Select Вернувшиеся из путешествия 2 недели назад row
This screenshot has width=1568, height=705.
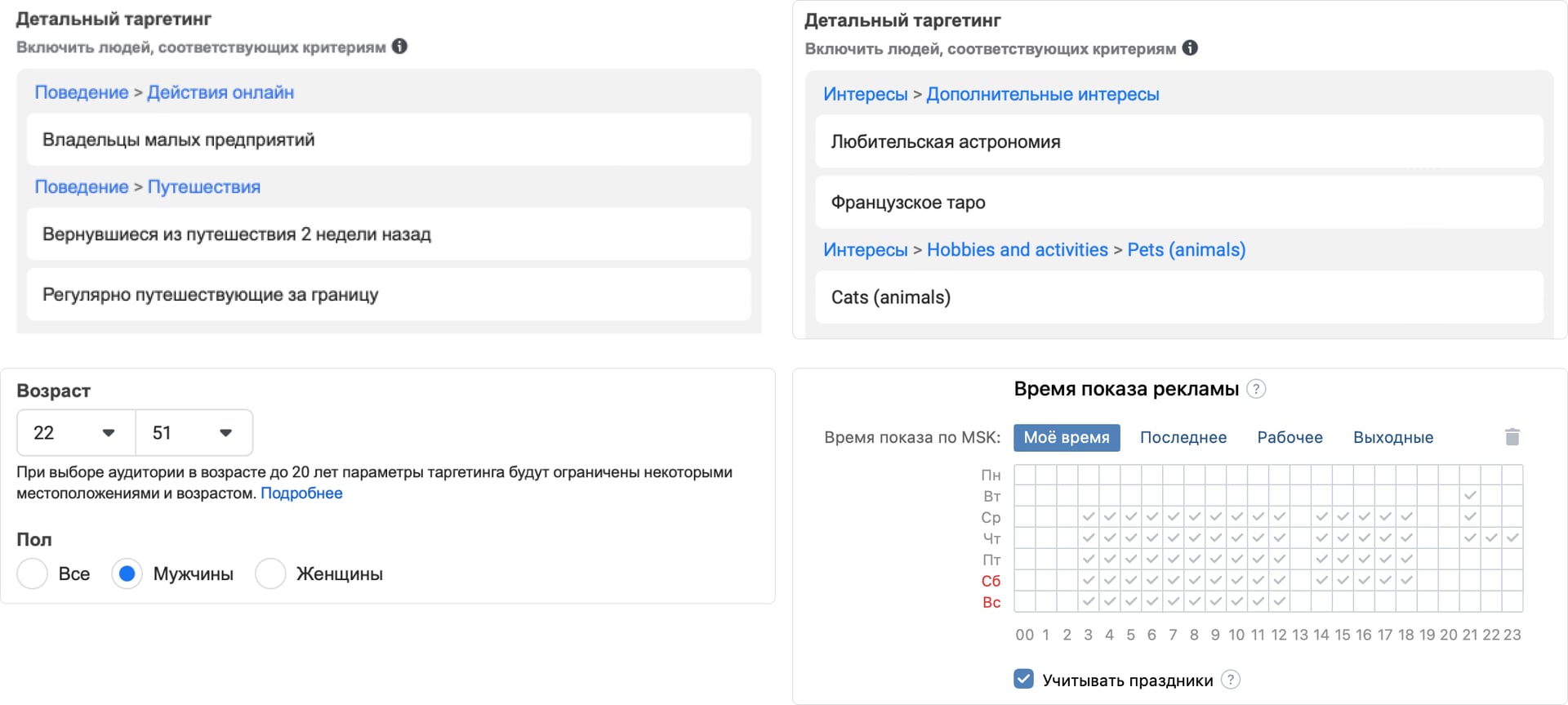click(x=389, y=234)
